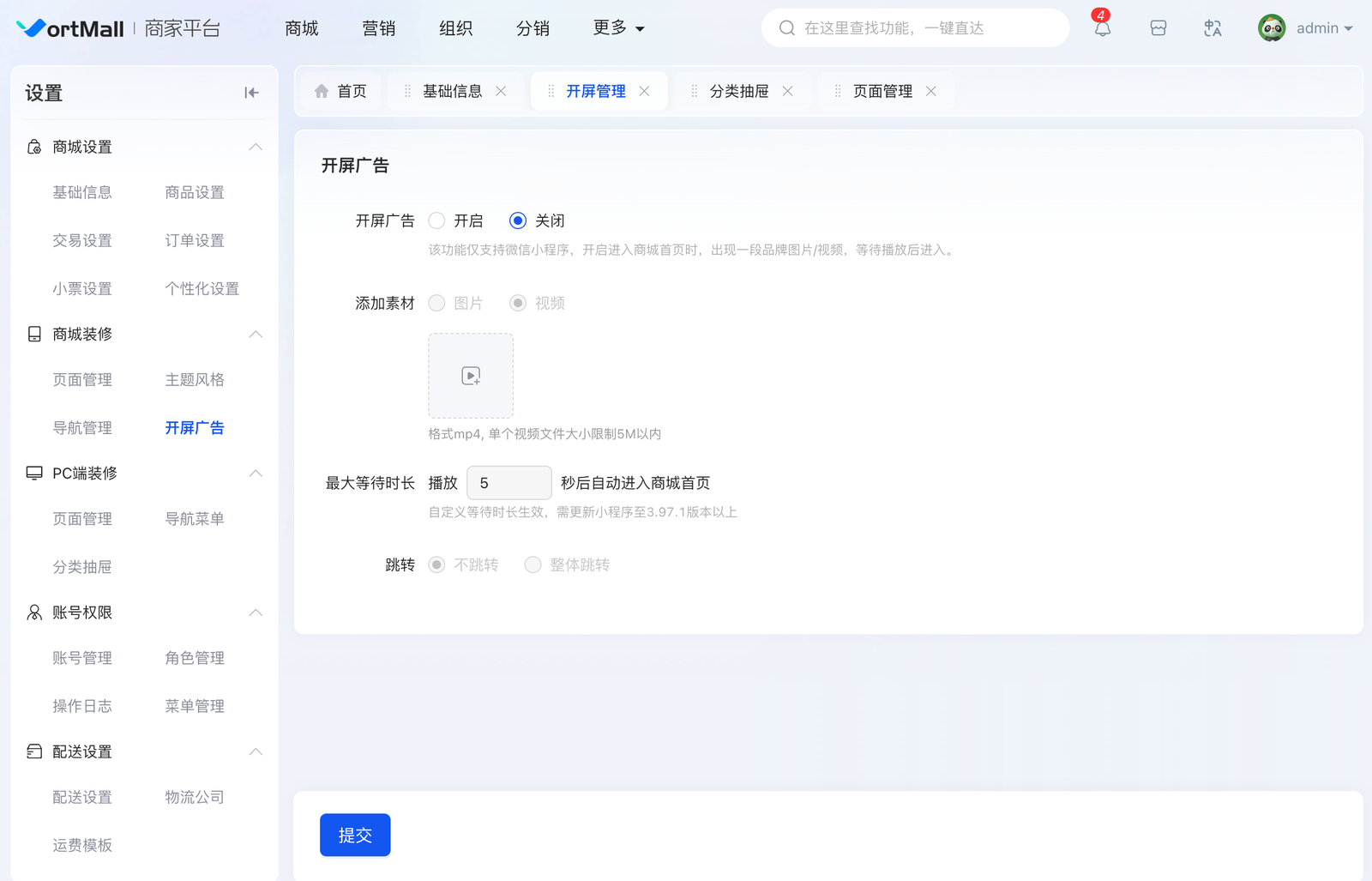Switch to the 页面管理 tab
This screenshot has width=1372, height=881.
(x=882, y=91)
